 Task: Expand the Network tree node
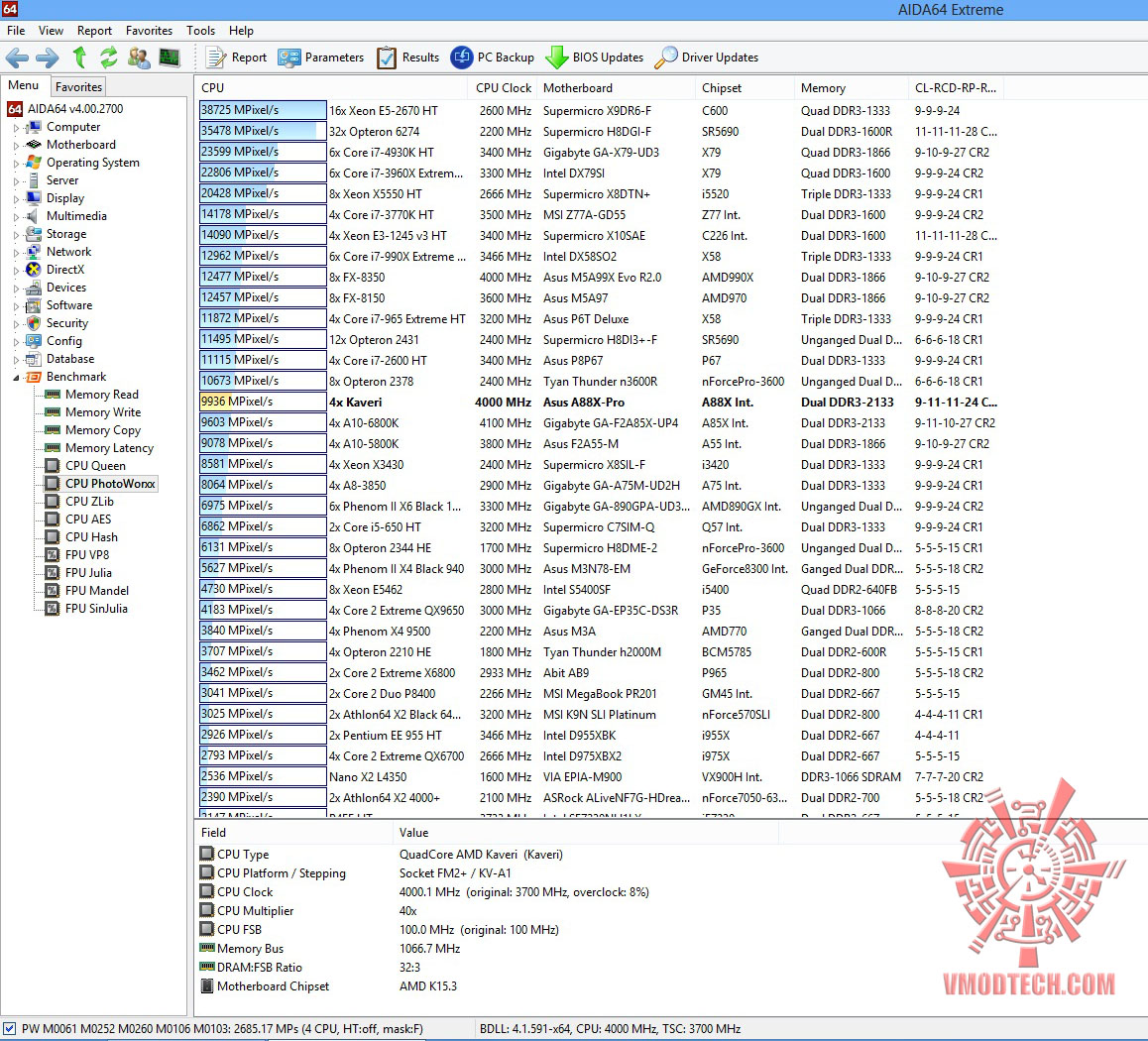(16, 252)
